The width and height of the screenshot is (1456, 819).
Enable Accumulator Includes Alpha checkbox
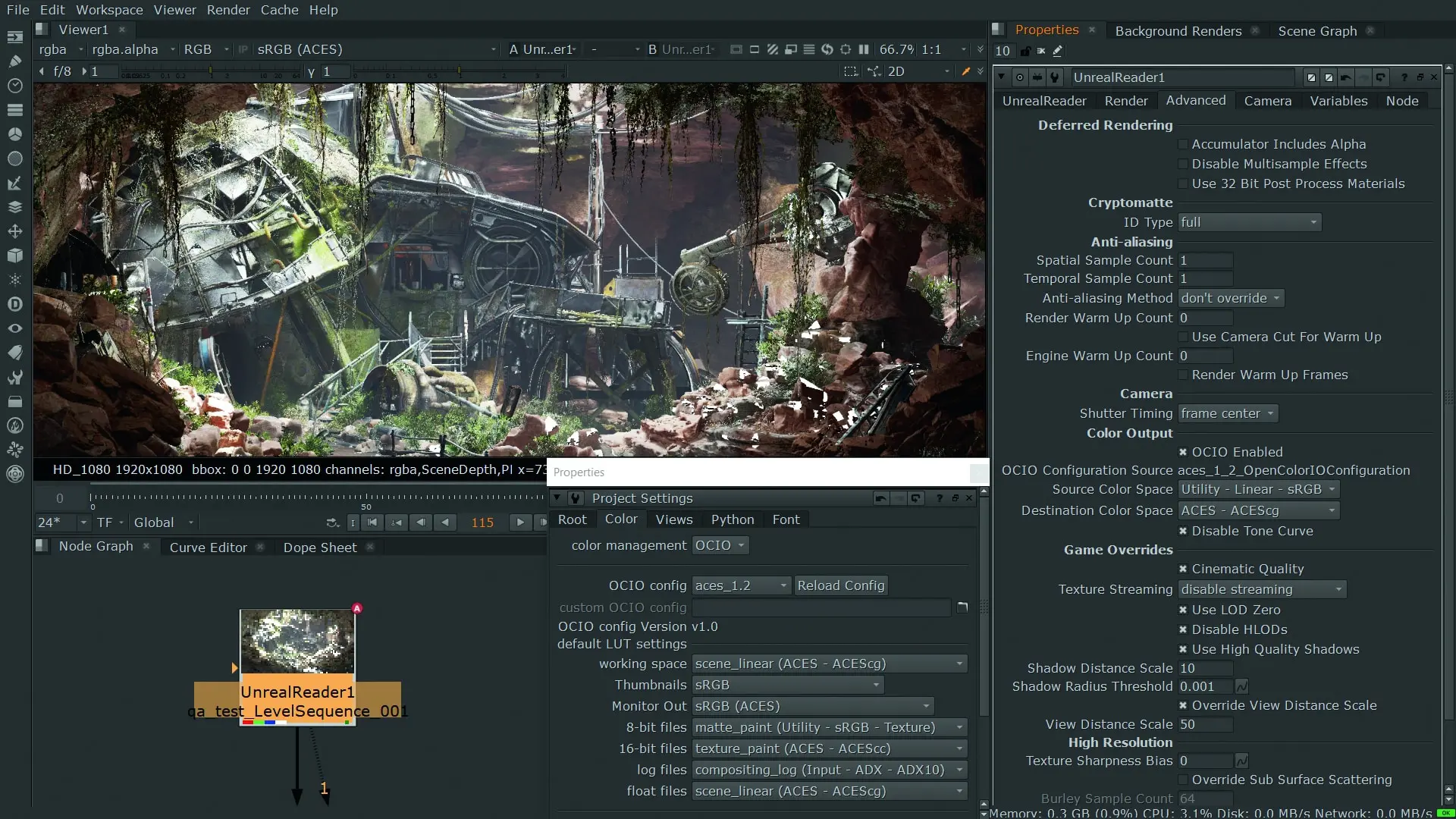1182,144
